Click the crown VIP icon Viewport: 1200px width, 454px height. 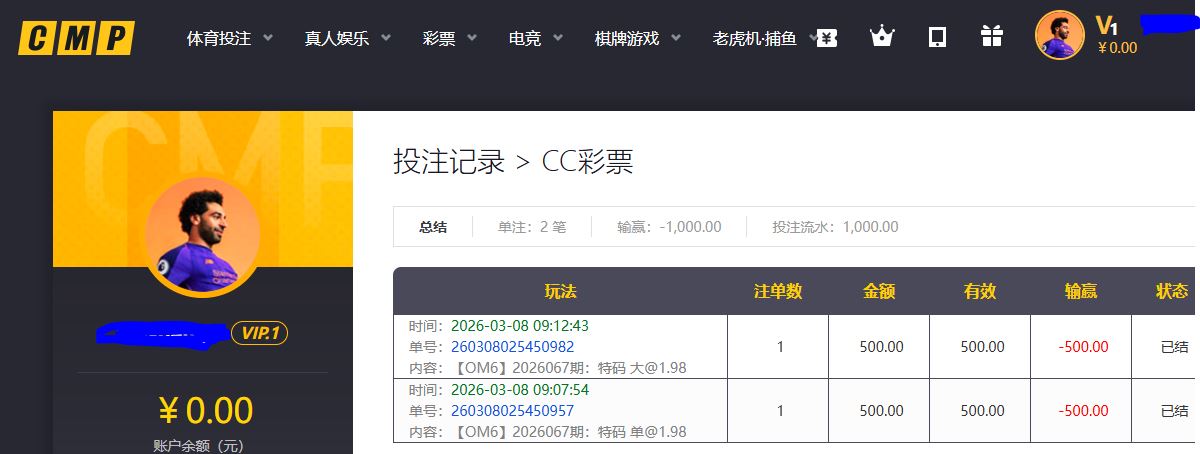(881, 38)
